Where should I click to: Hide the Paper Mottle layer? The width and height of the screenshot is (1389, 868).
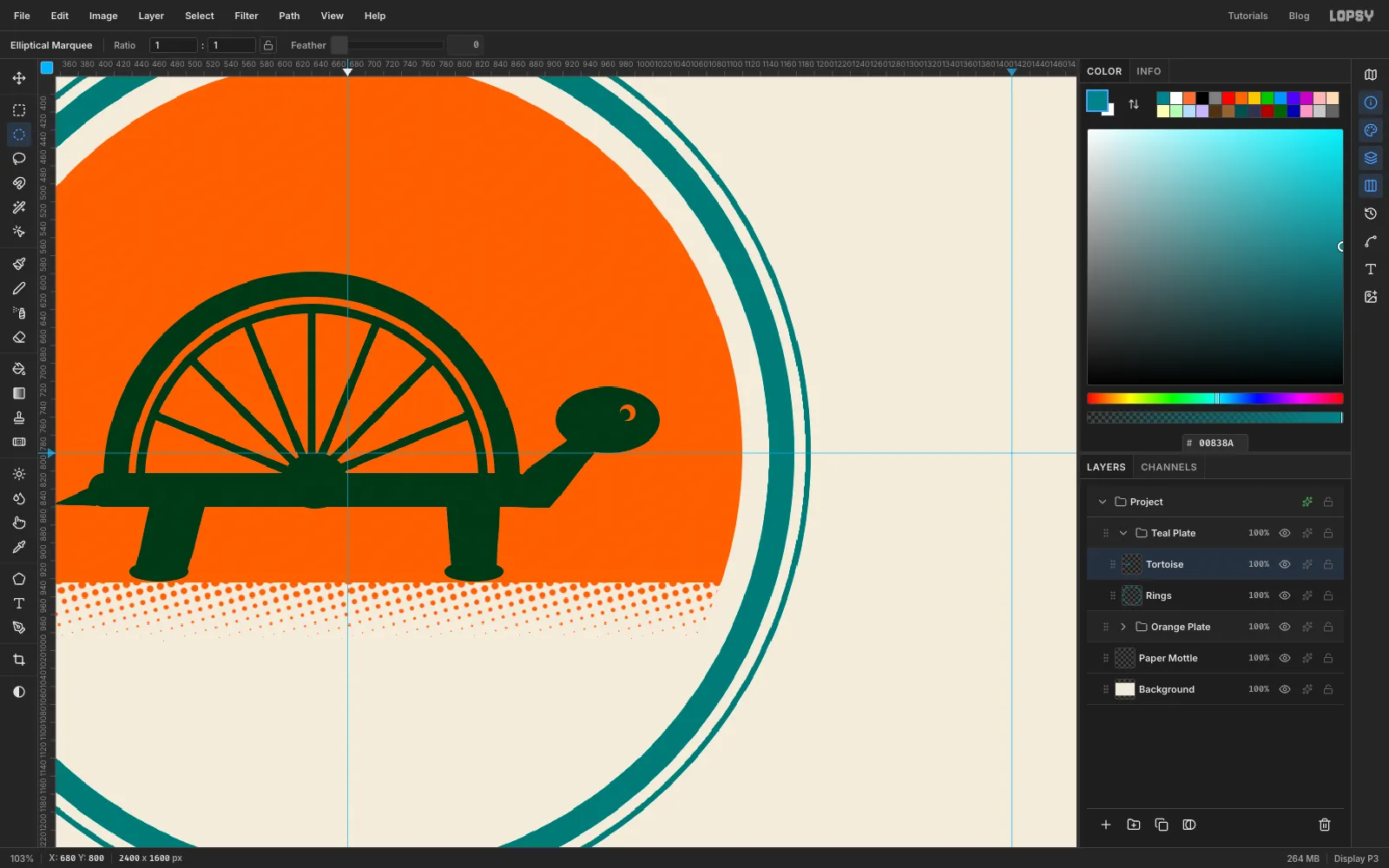click(x=1285, y=658)
